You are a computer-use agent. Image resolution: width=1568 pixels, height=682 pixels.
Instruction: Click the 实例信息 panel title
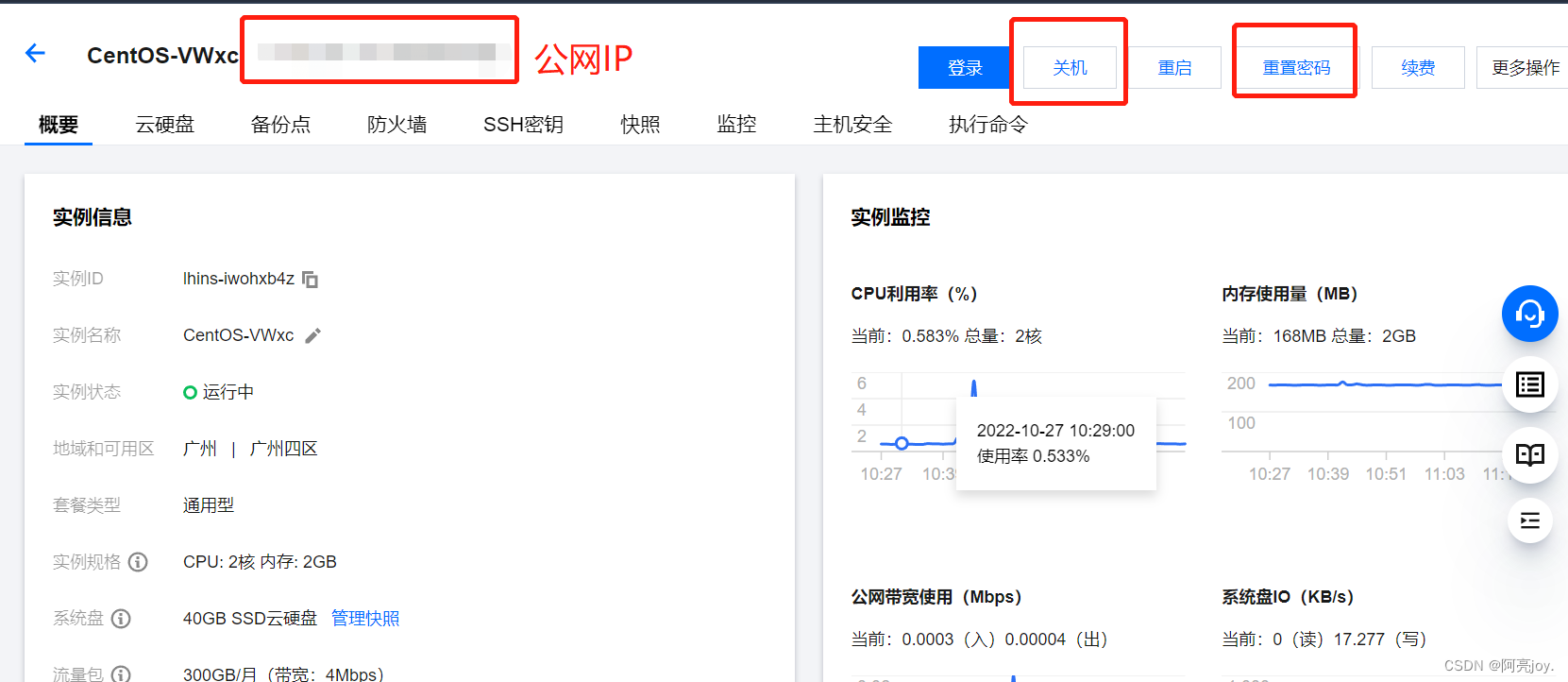(x=93, y=217)
